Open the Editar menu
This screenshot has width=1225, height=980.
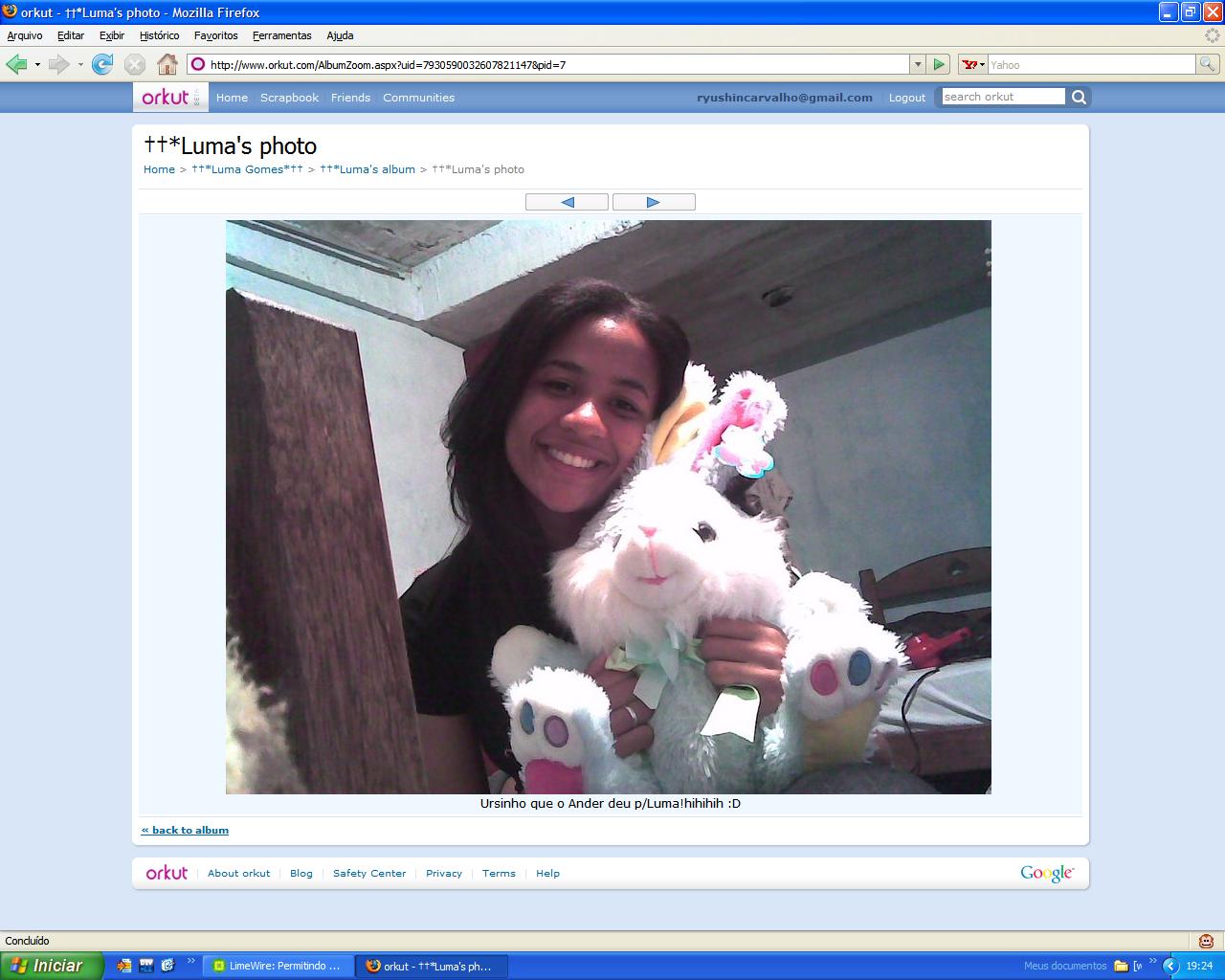point(71,35)
